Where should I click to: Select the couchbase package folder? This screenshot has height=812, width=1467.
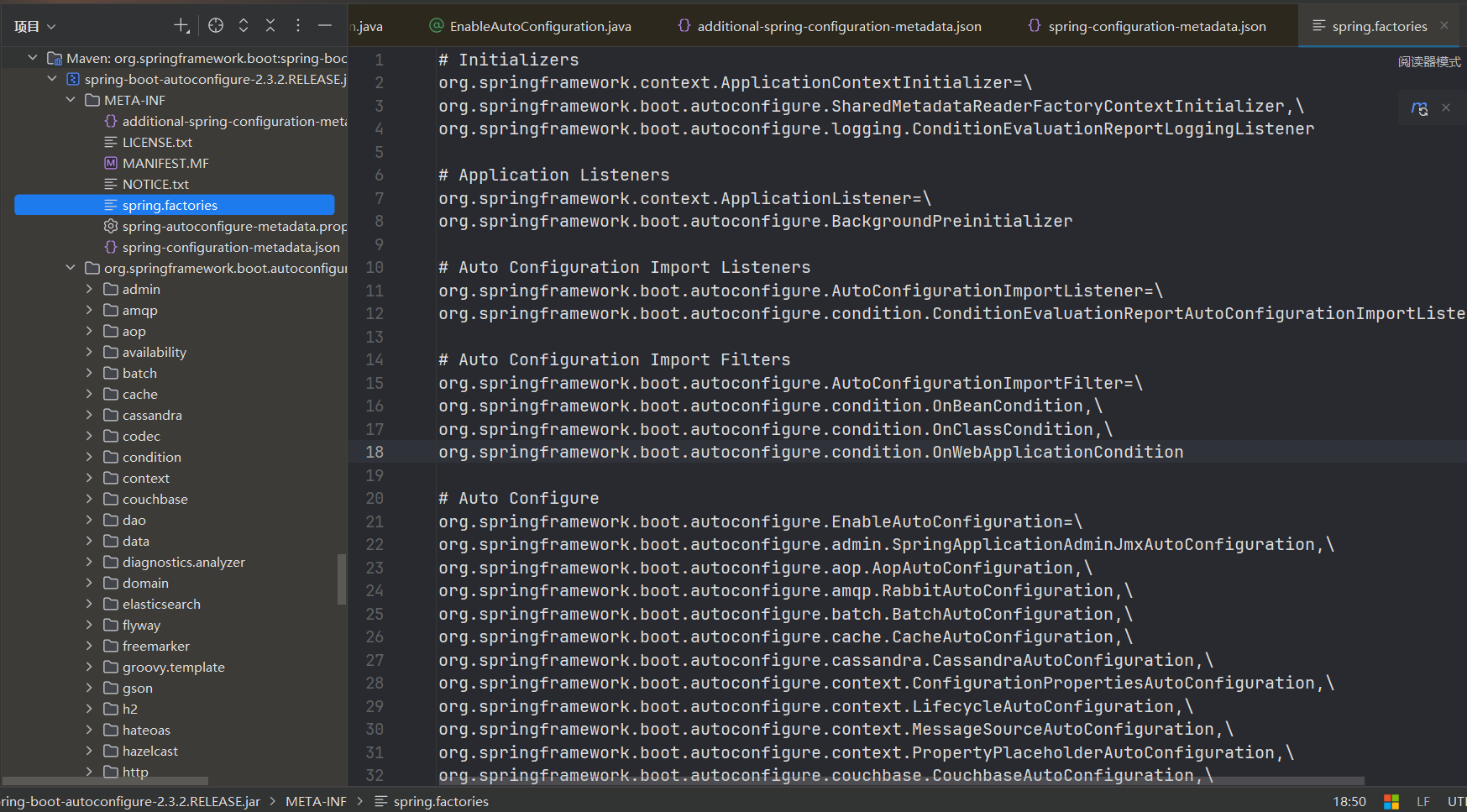[x=146, y=499]
